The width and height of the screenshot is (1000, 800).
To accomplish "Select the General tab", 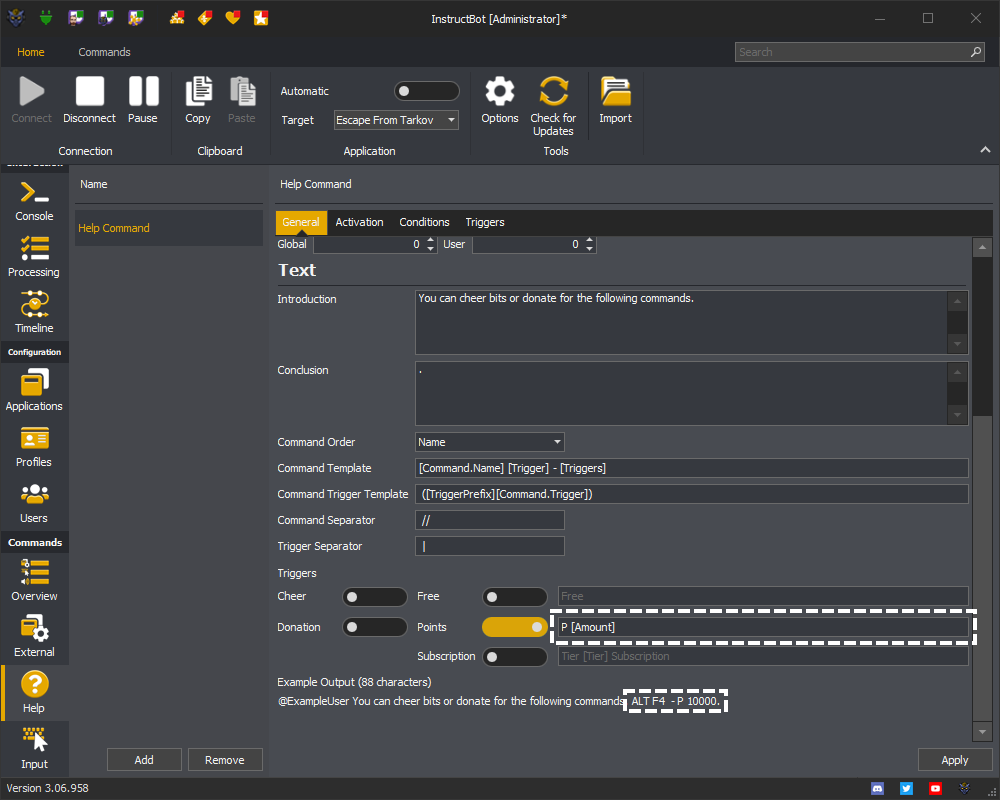I will [301, 222].
